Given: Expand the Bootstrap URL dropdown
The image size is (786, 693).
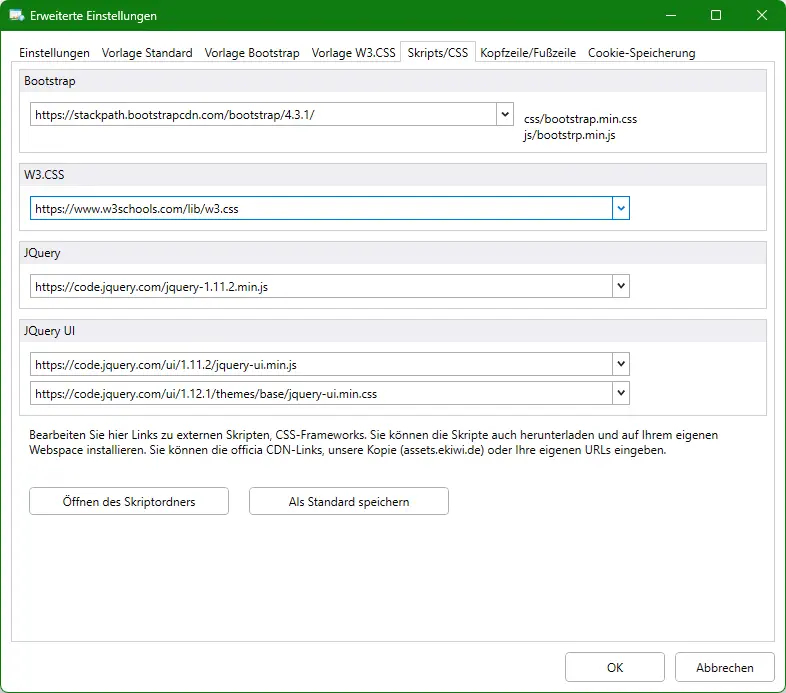Looking at the screenshot, I should [x=504, y=114].
